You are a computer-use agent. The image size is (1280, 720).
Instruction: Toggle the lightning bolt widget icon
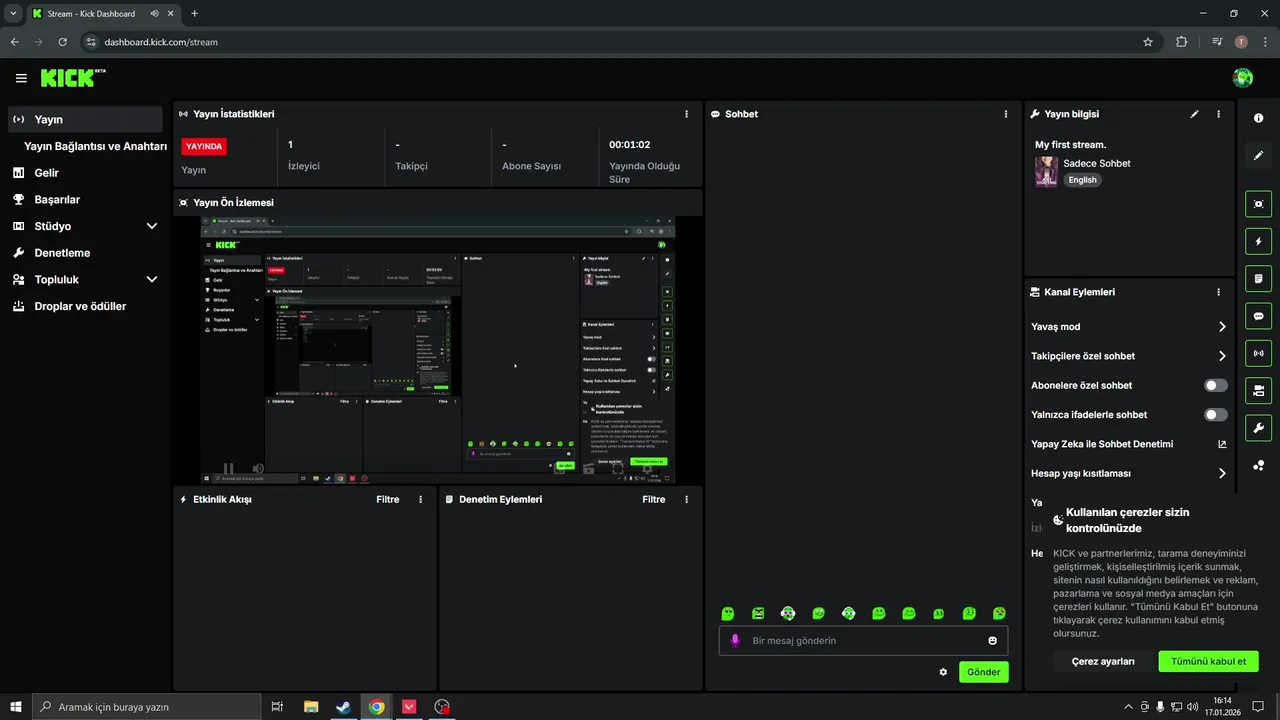pyautogui.click(x=1258, y=241)
